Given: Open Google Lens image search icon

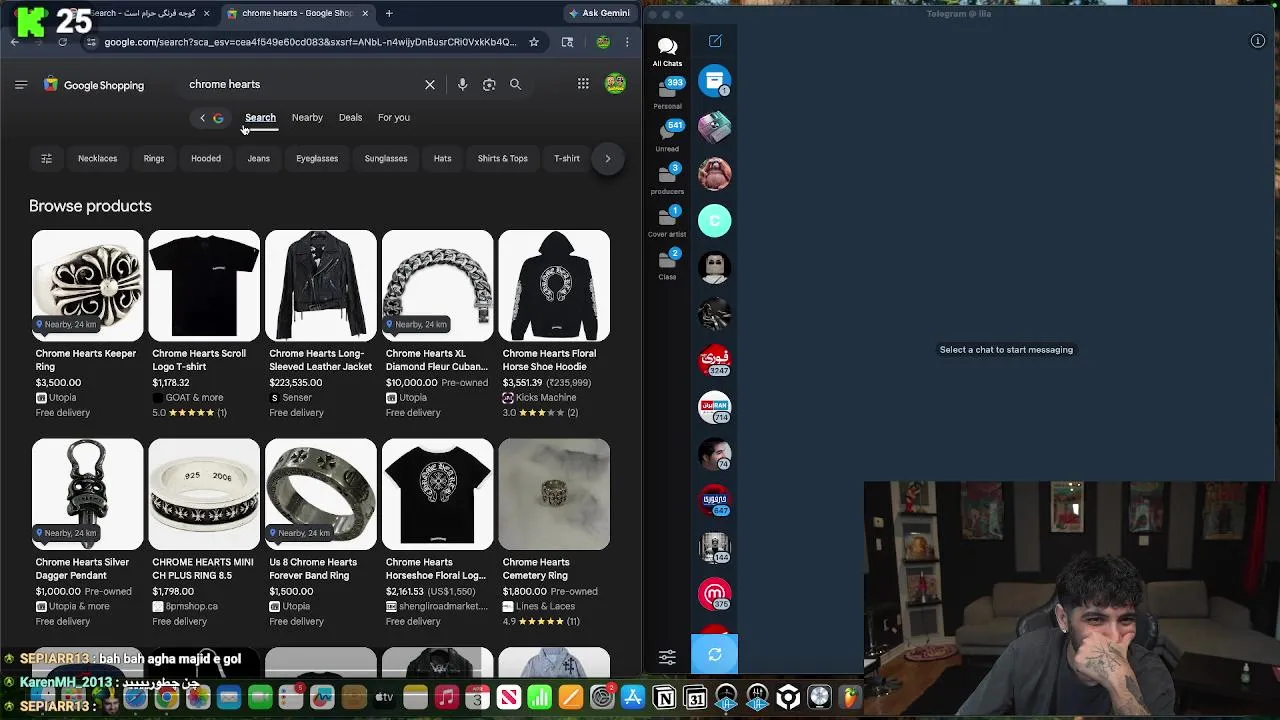Looking at the screenshot, I should pyautogui.click(x=489, y=85).
